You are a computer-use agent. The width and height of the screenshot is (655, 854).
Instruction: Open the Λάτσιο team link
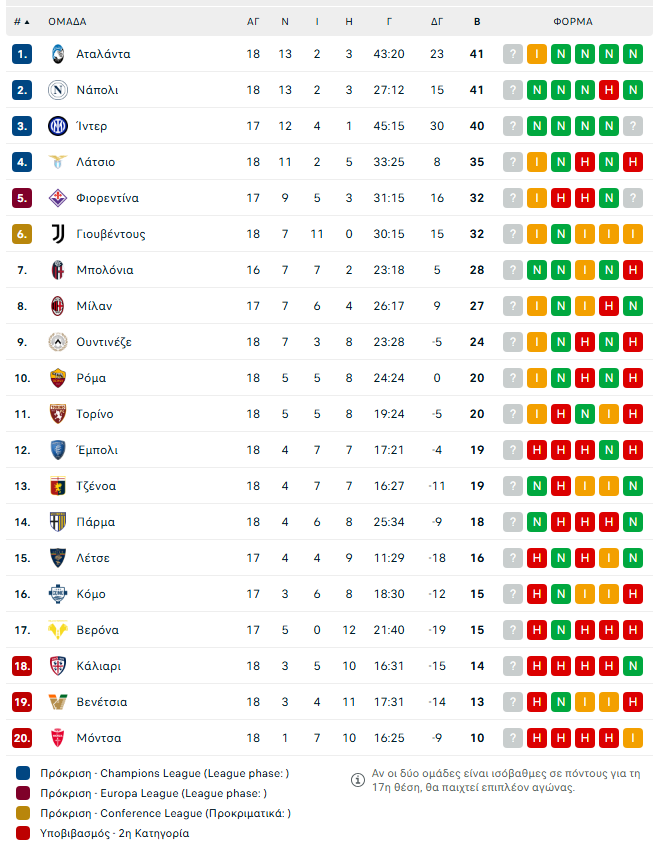point(96,162)
